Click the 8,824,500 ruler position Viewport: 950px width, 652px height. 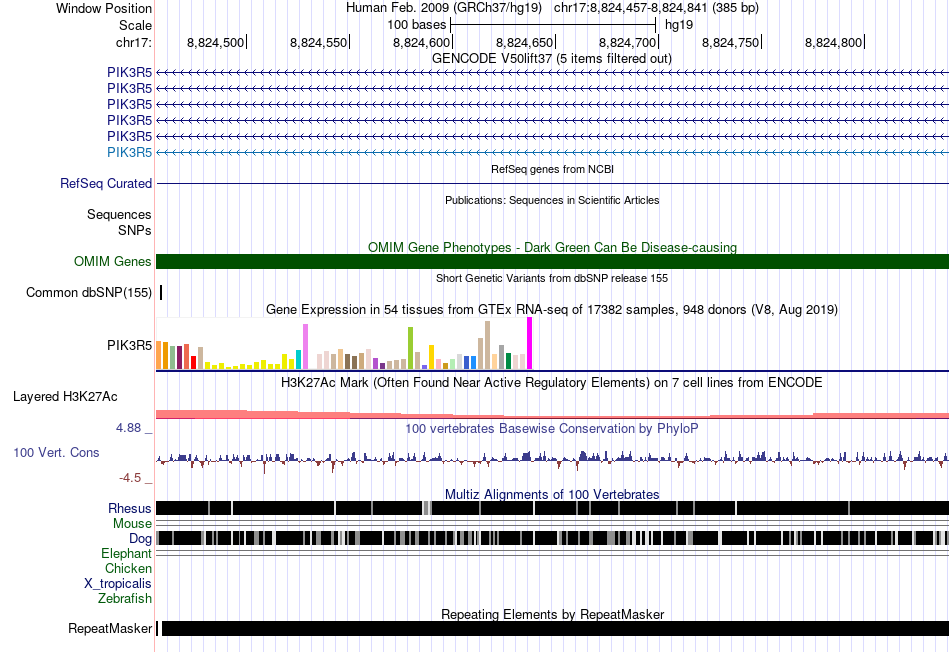[215, 42]
